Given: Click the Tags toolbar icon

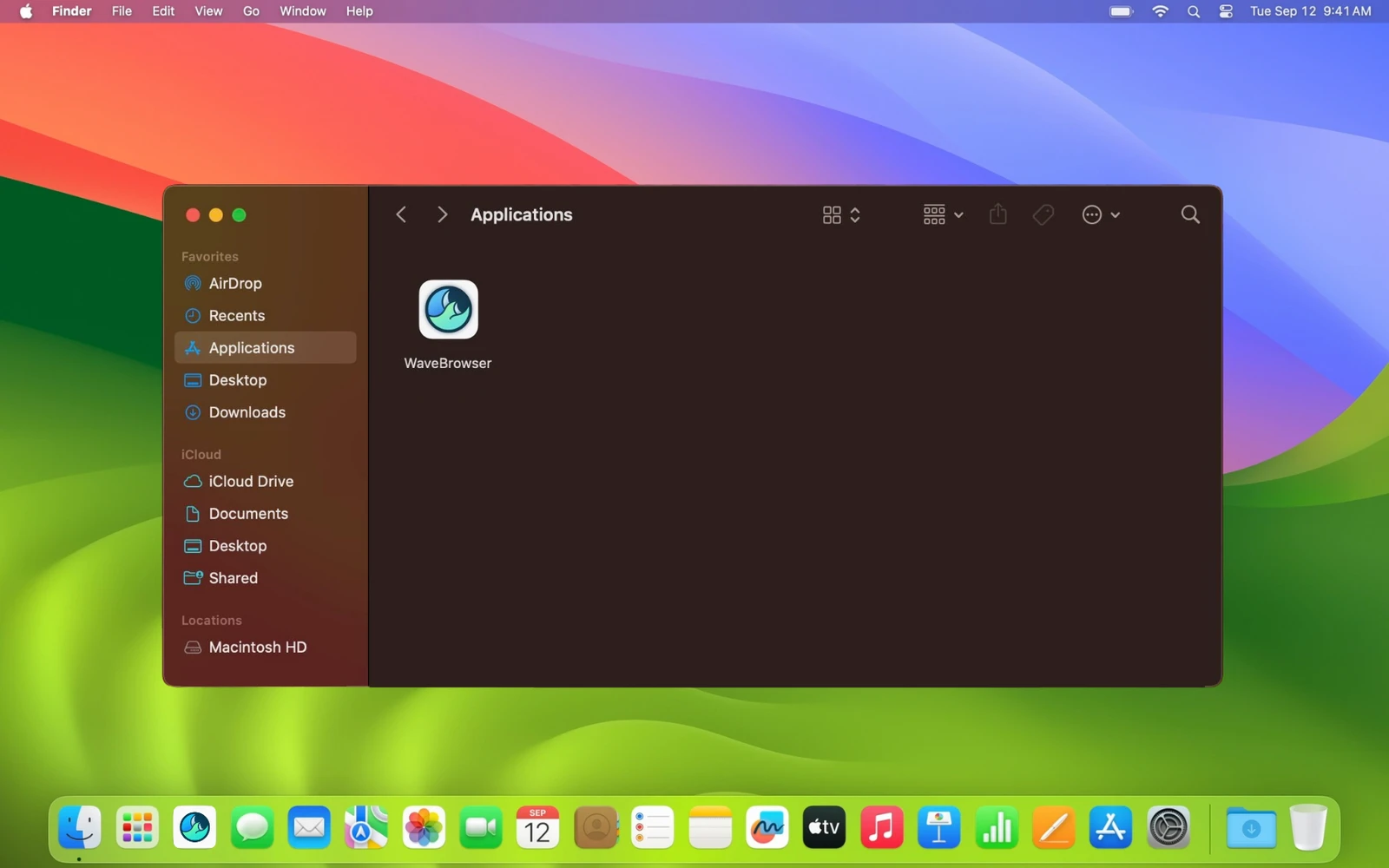Looking at the screenshot, I should pyautogui.click(x=1043, y=214).
